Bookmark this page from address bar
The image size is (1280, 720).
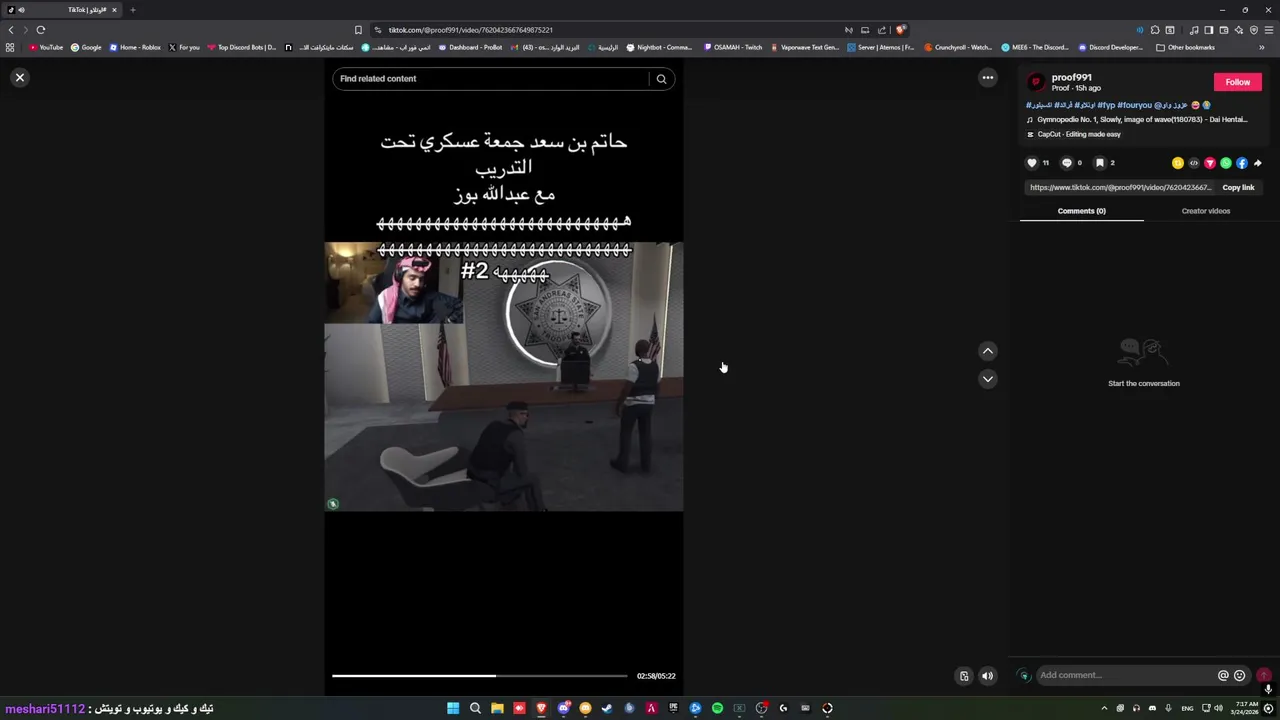pyautogui.click(x=358, y=30)
